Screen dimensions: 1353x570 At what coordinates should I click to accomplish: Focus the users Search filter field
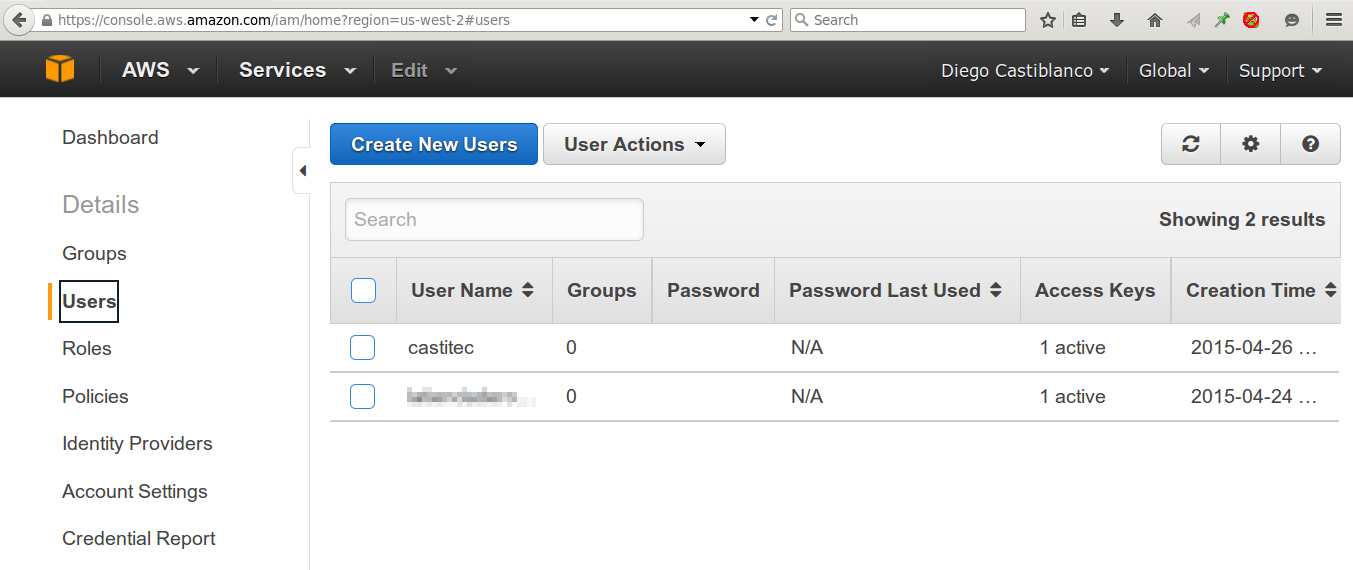[x=494, y=219]
